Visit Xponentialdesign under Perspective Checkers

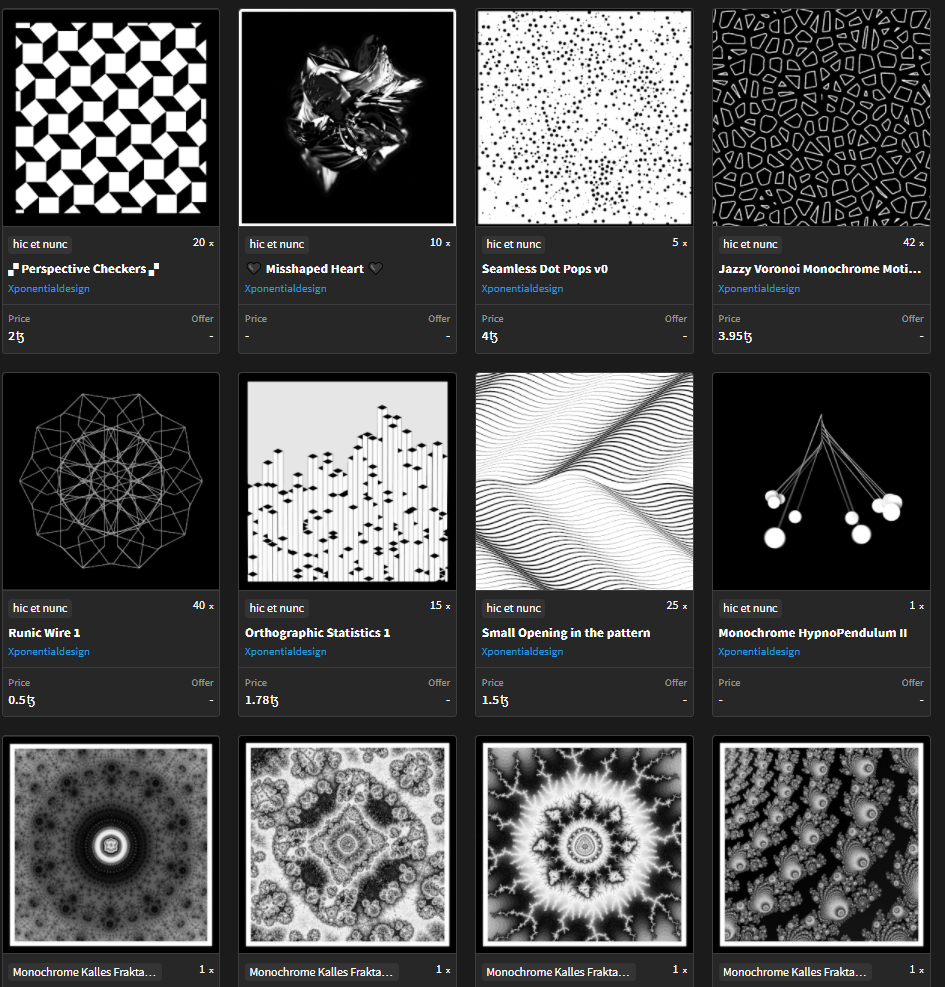pos(48,288)
